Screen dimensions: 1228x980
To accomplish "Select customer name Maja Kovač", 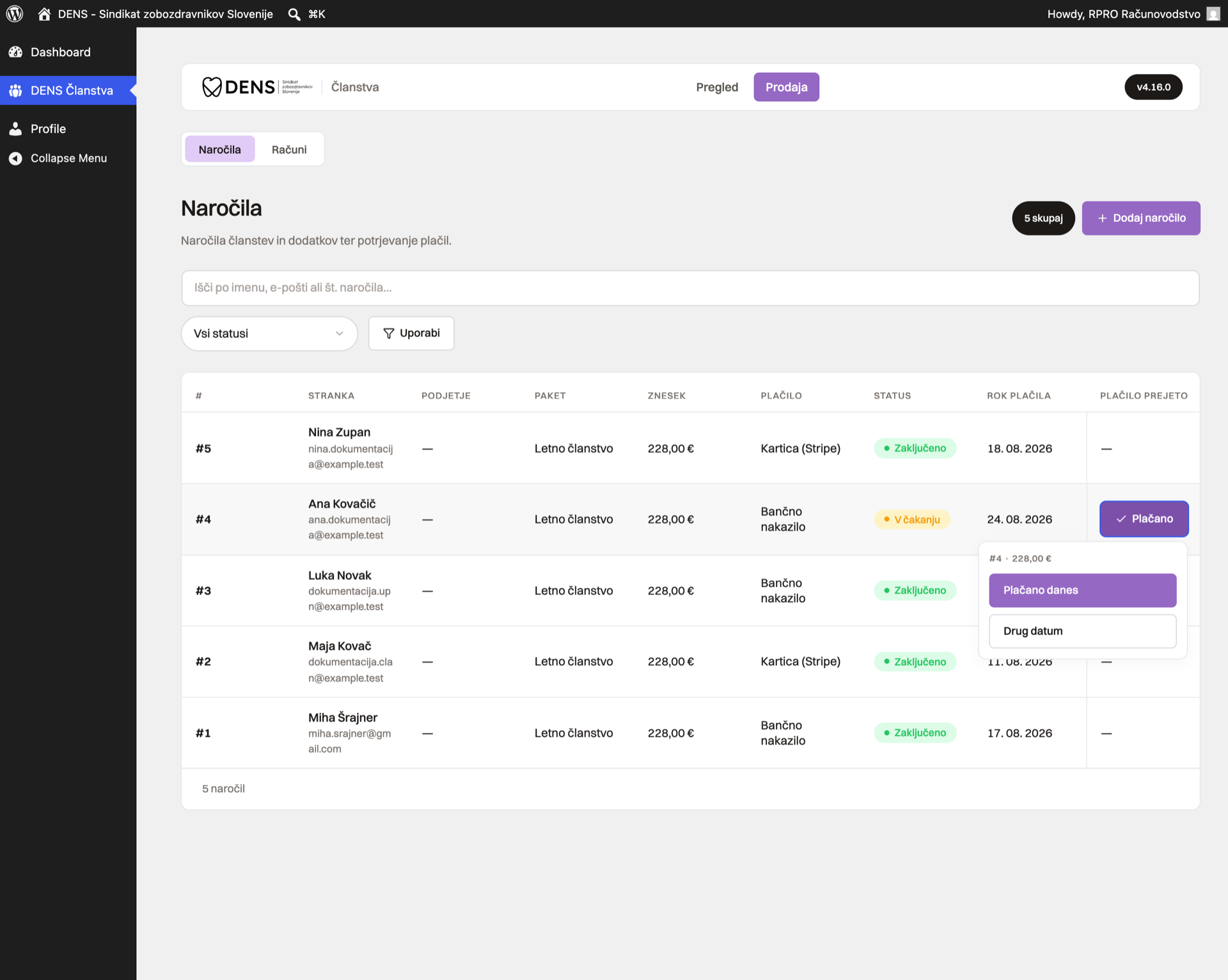I will tap(340, 646).
